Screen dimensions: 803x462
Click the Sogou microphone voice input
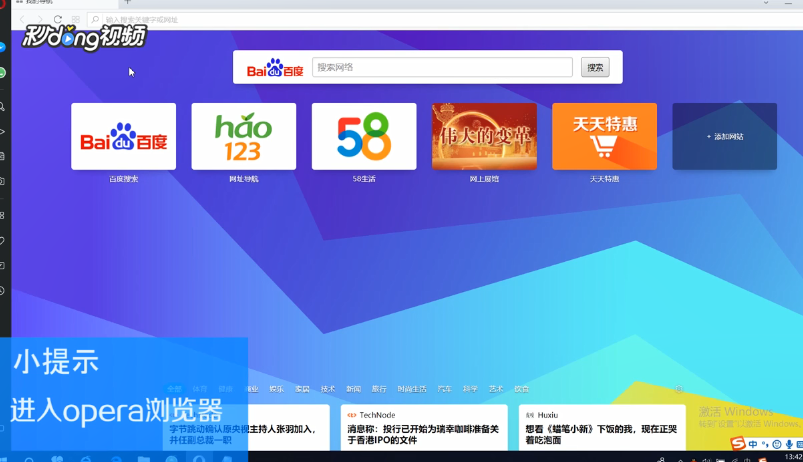pyautogui.click(x=789, y=444)
